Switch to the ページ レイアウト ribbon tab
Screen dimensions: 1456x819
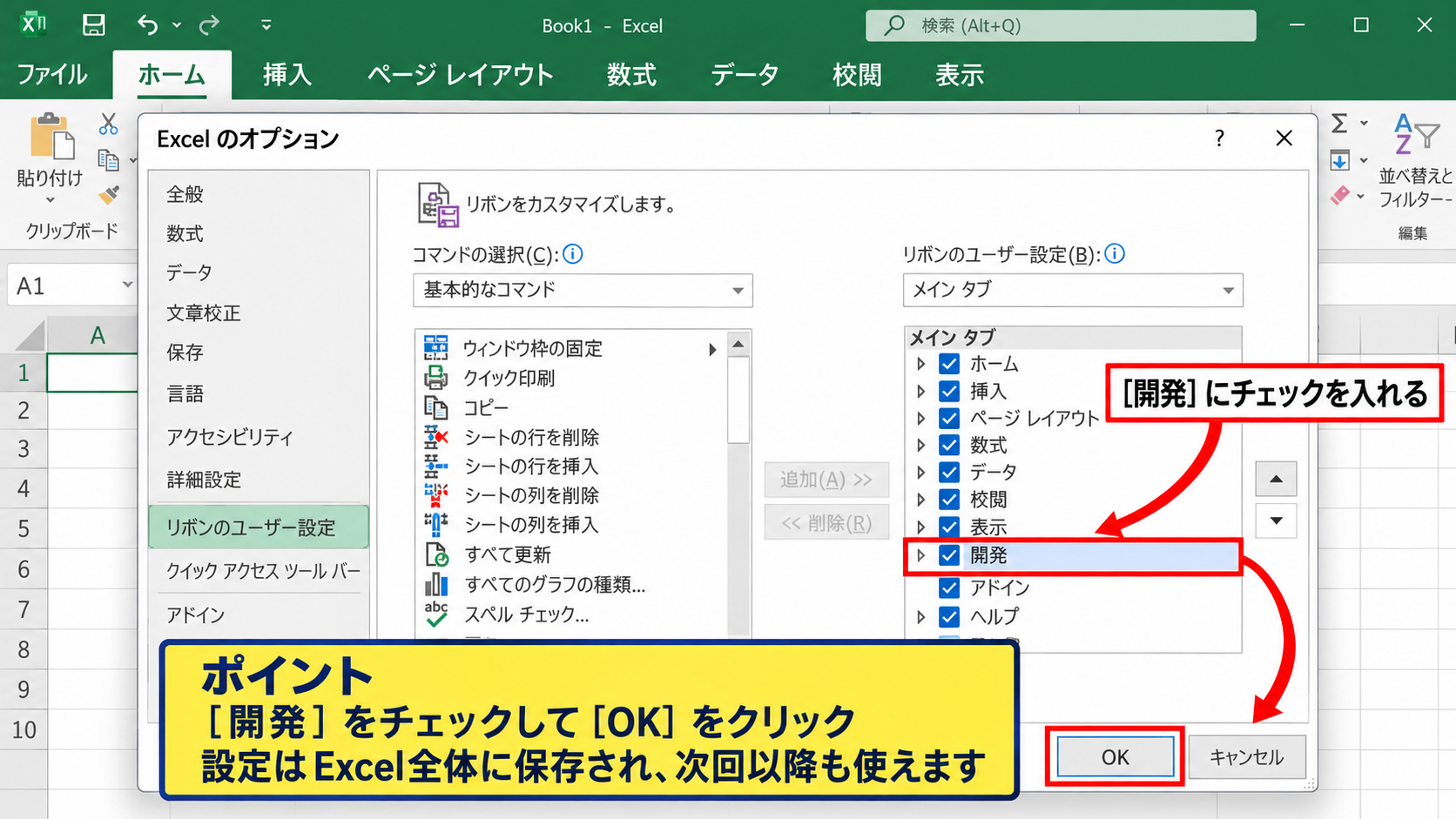[460, 75]
